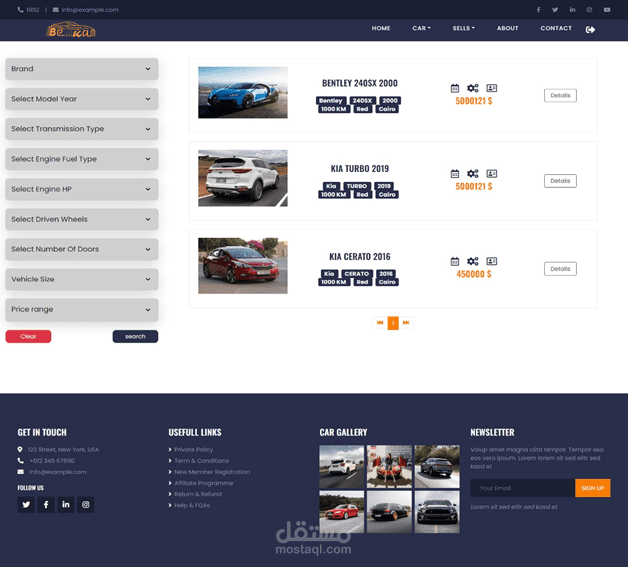Viewport: 628px width, 567px height.
Task: Open Select Engine HP dropdown
Action: (82, 189)
